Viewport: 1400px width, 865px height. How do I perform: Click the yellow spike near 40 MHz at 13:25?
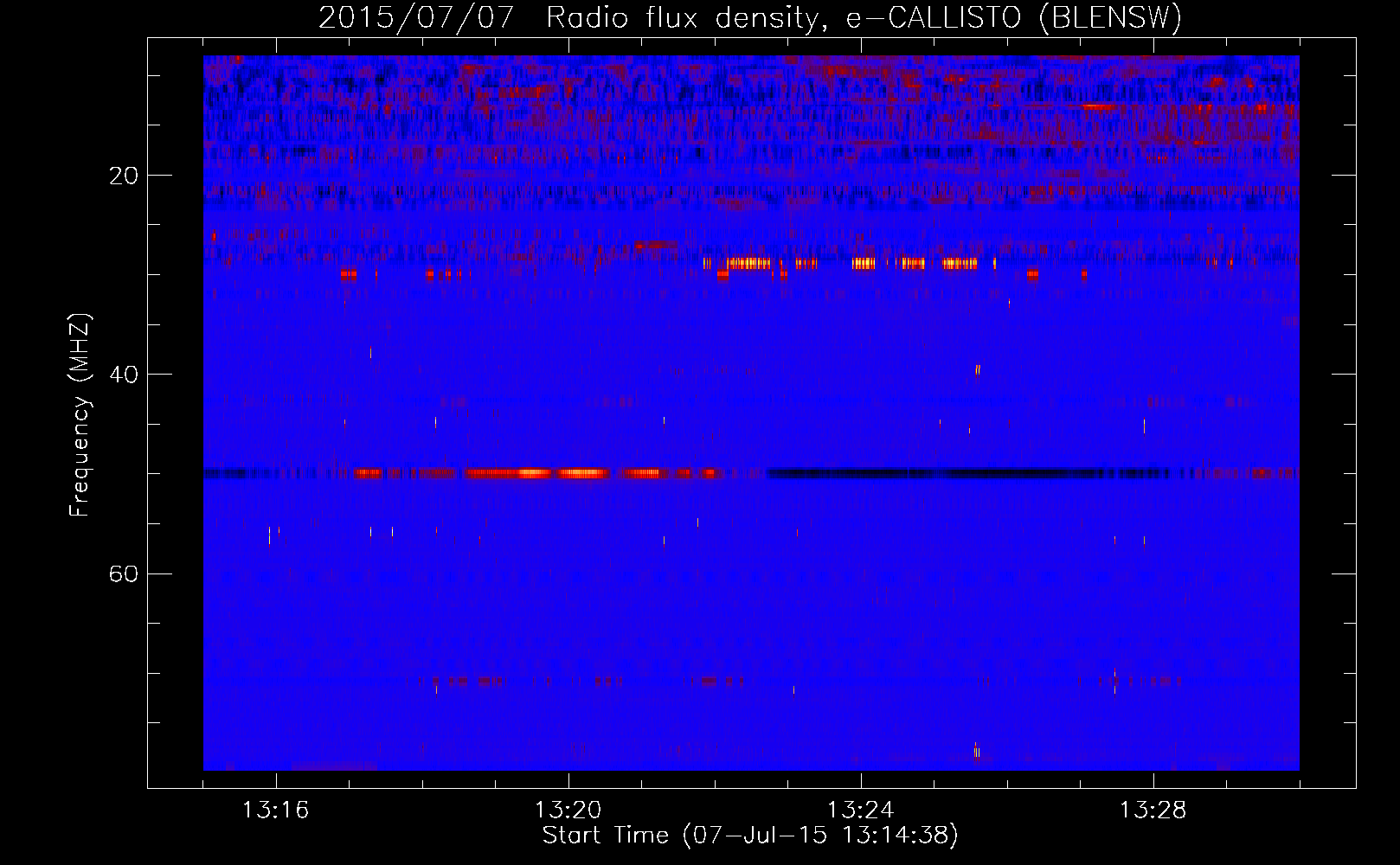pos(977,369)
